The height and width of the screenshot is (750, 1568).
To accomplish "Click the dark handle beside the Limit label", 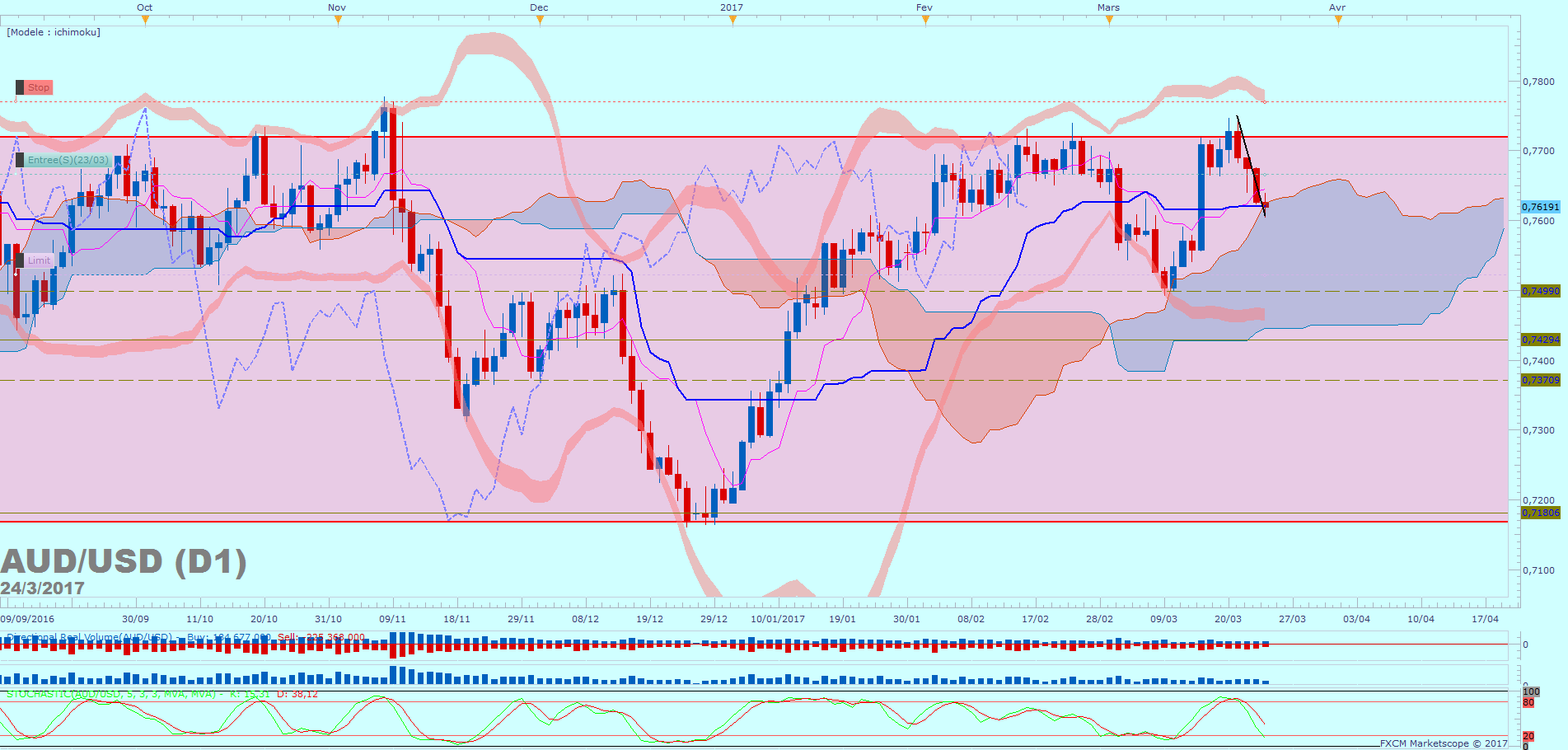I will tap(20, 260).
